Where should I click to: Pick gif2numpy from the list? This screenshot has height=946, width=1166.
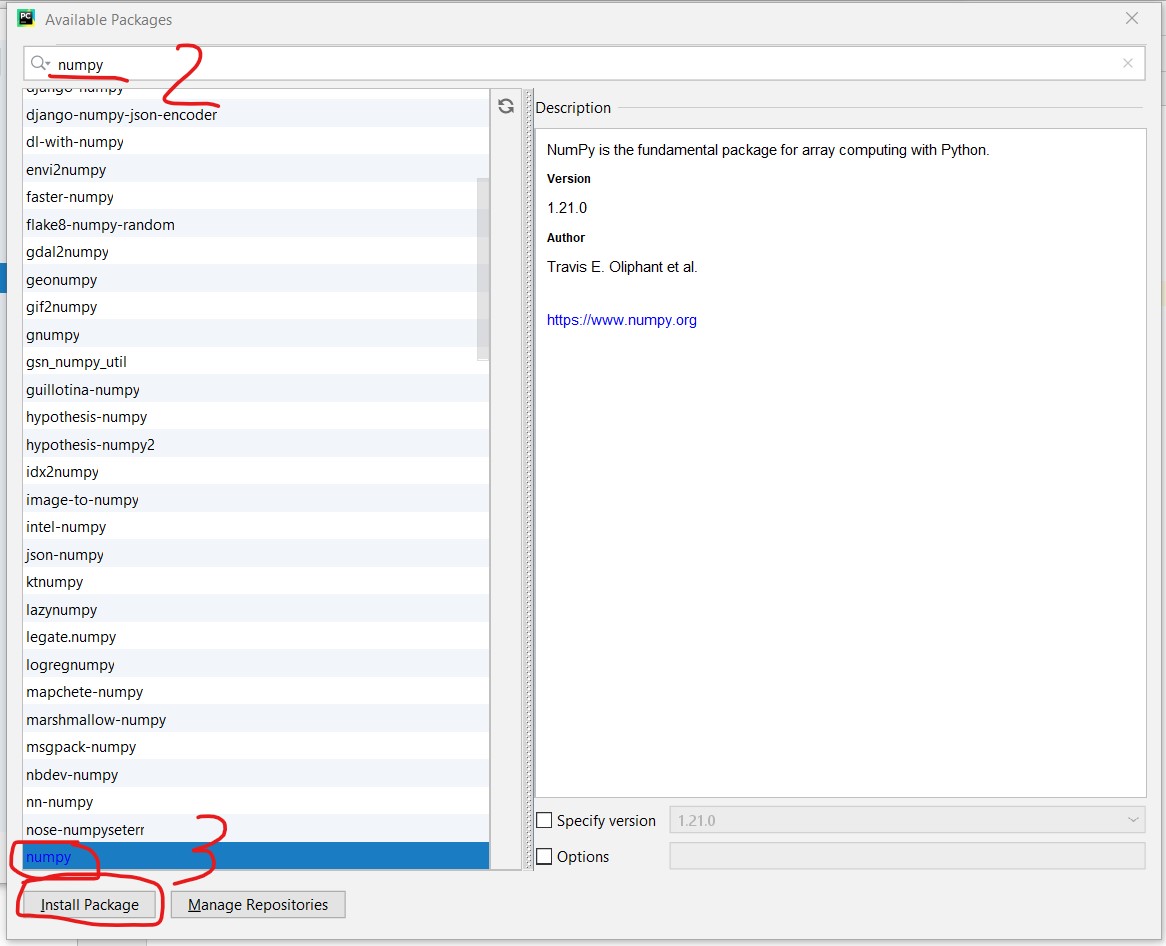pyautogui.click(x=256, y=307)
